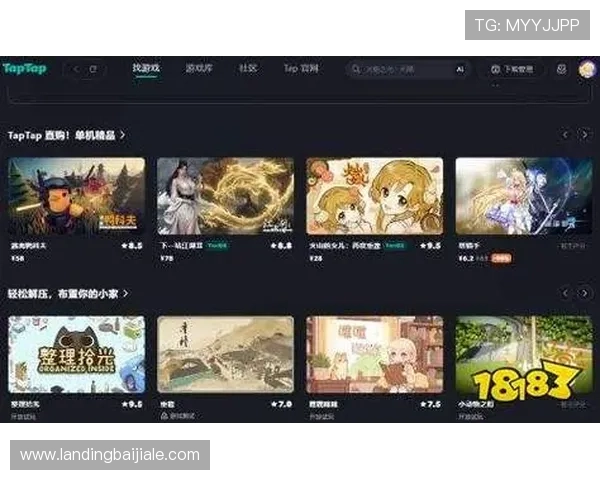Open the 下载管理 download manager
This screenshot has height=480, width=600.
513,69
